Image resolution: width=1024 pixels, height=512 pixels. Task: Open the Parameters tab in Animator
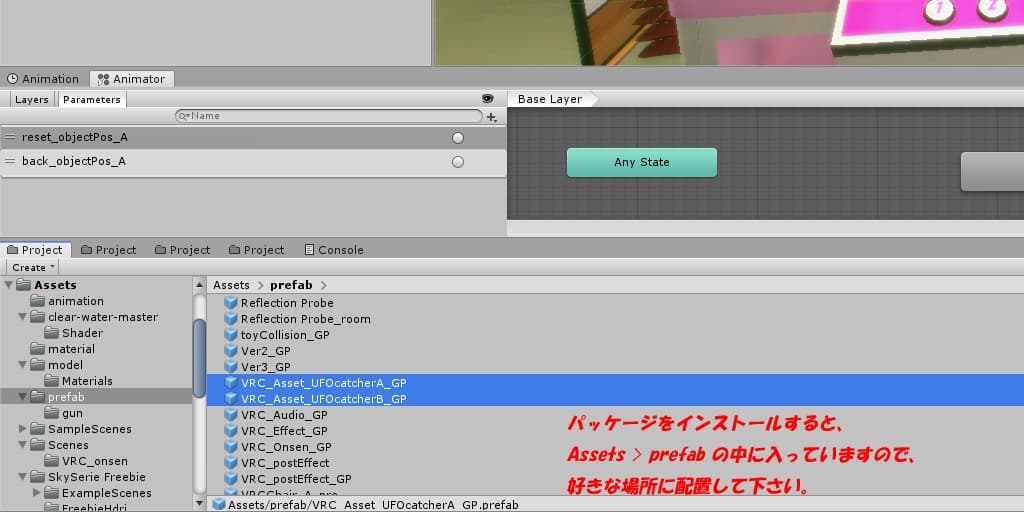tap(91, 100)
